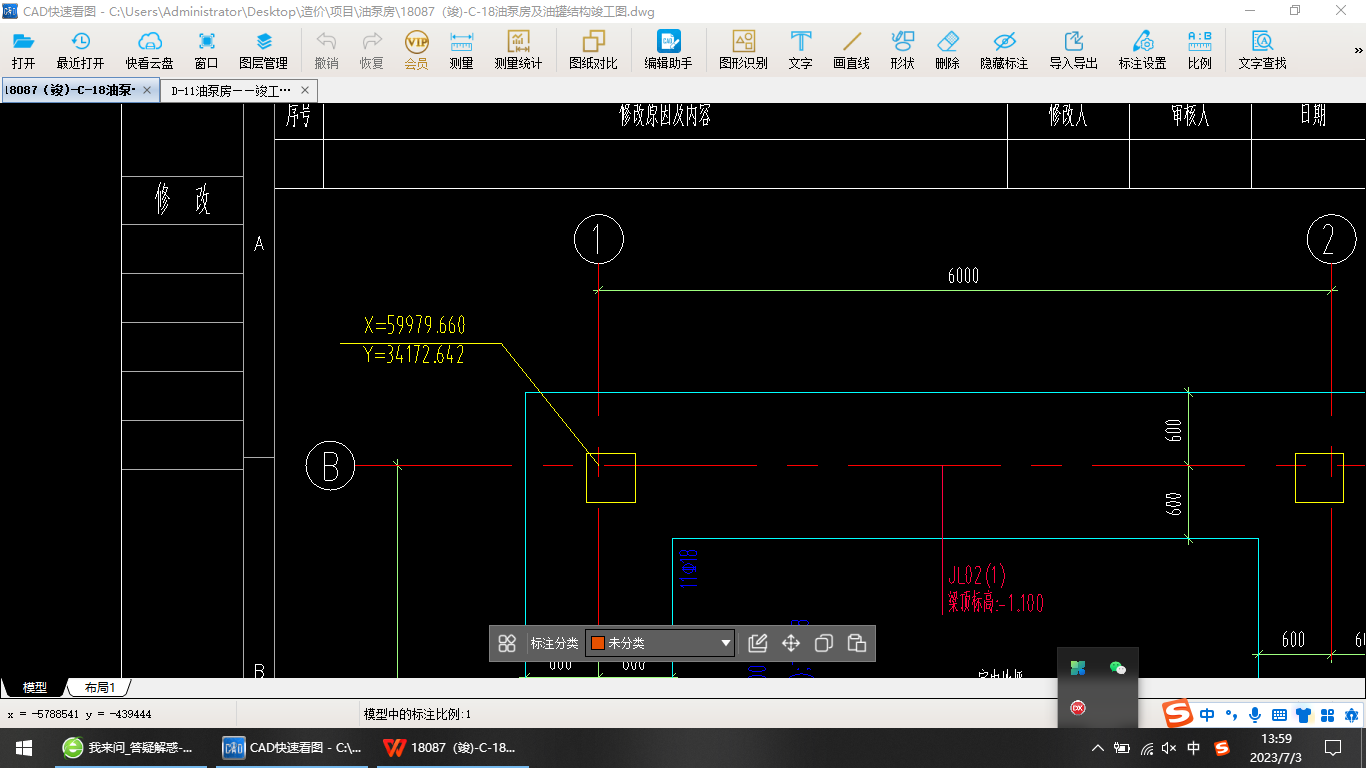Open the Sogou soft keyboard icon

coord(1279,715)
